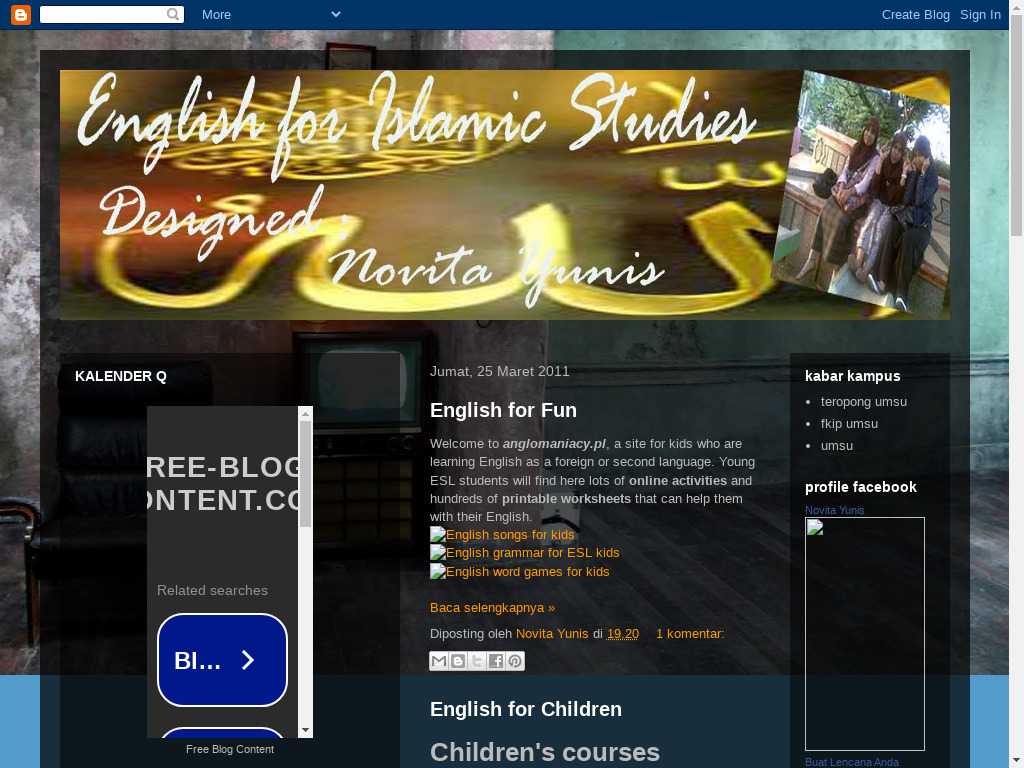Share post via the email envelope icon

439,661
